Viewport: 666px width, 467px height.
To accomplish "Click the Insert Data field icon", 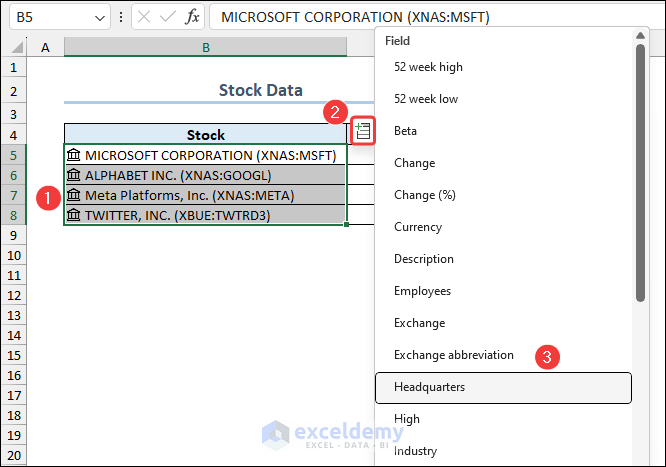I will 363,130.
